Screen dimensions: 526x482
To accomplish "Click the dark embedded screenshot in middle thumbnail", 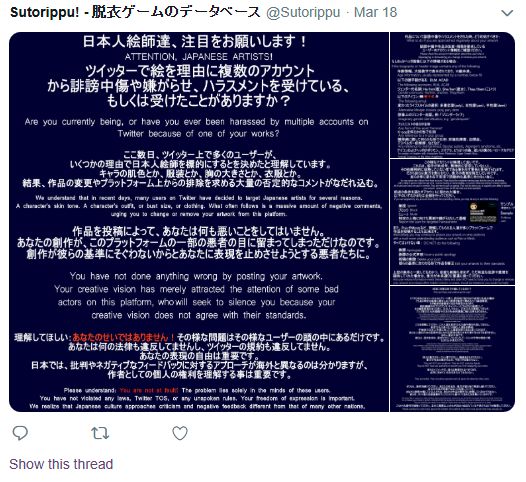I will pyautogui.click(x=483, y=212).
